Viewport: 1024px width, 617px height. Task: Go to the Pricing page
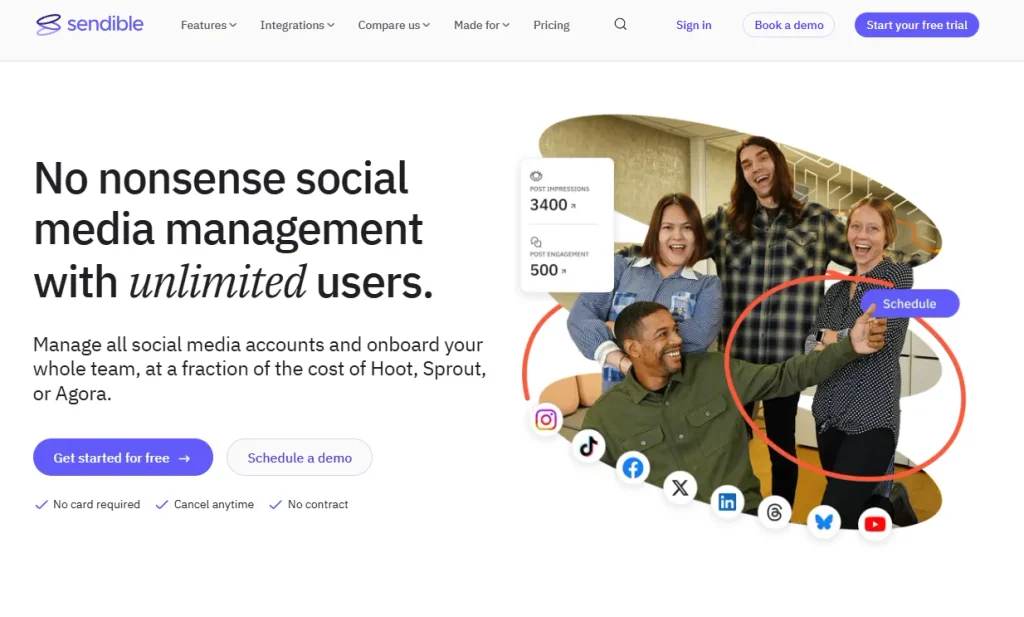[x=551, y=25]
